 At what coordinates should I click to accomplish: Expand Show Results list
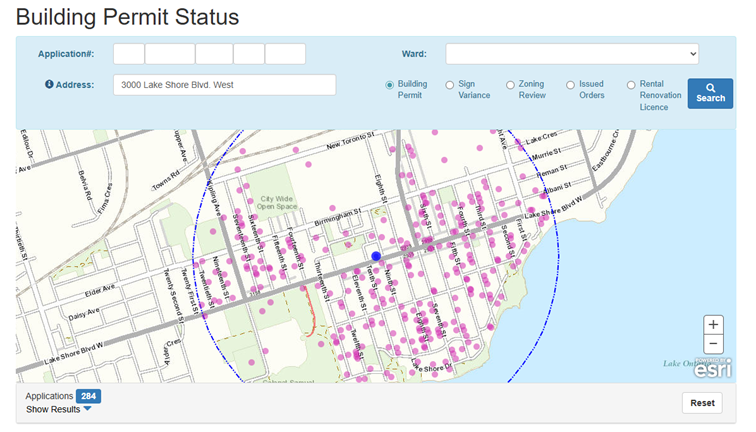point(53,409)
